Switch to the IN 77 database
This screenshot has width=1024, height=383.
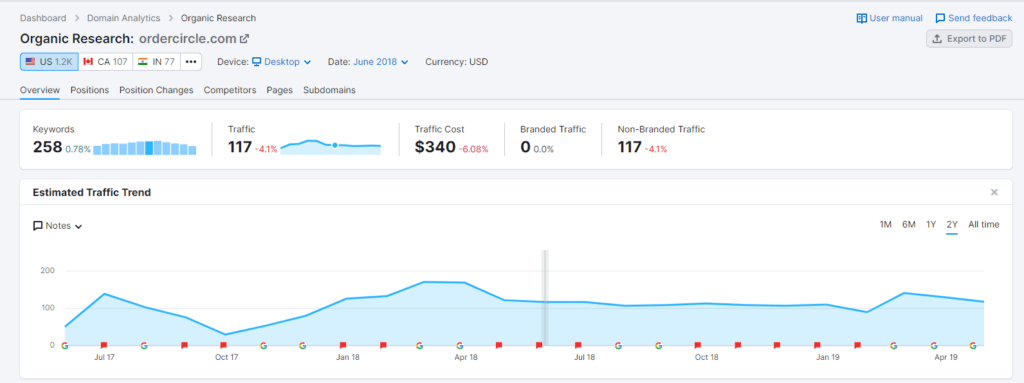(x=157, y=62)
